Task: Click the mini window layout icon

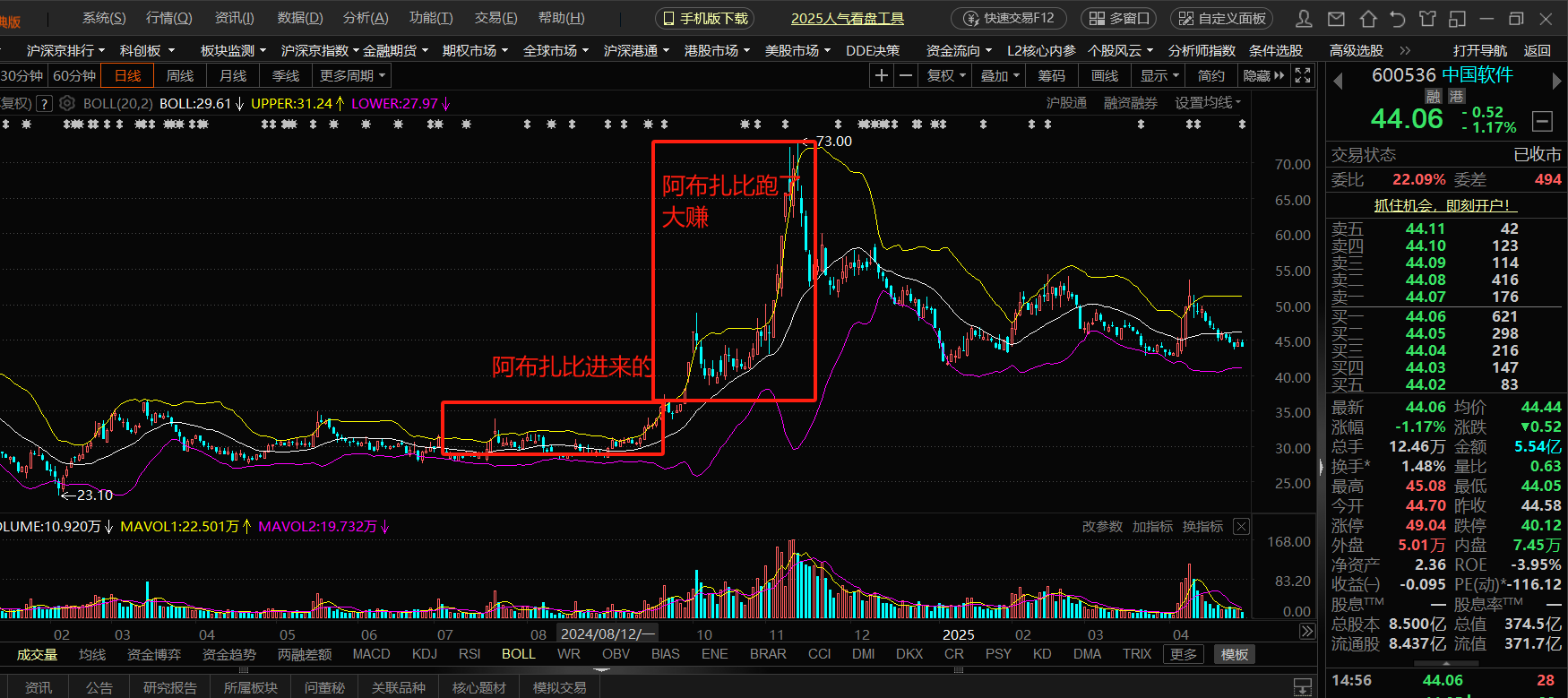Action: [1458, 18]
